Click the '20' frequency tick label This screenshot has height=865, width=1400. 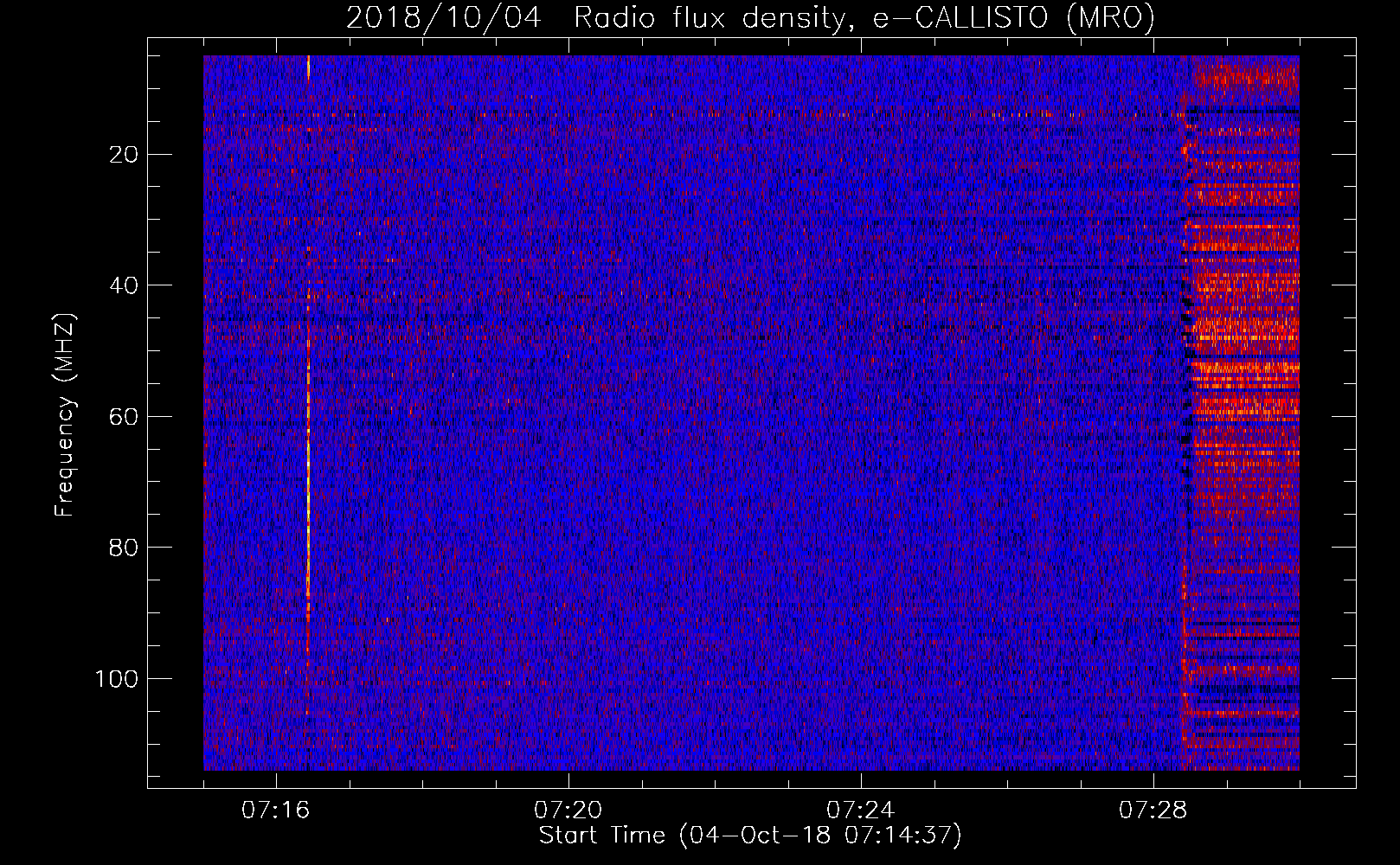click(x=125, y=155)
